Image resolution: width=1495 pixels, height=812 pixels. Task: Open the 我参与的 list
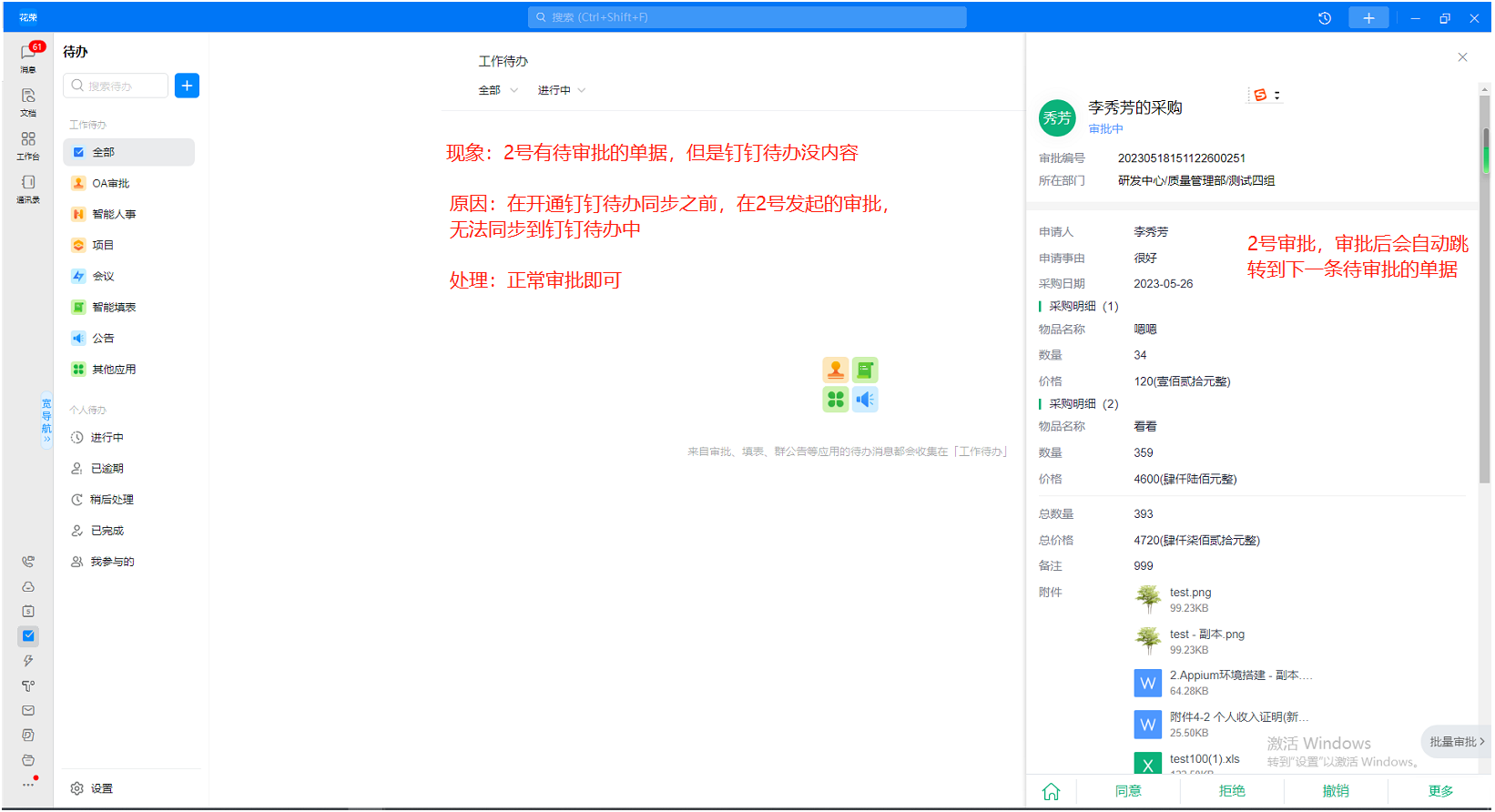[129, 561]
